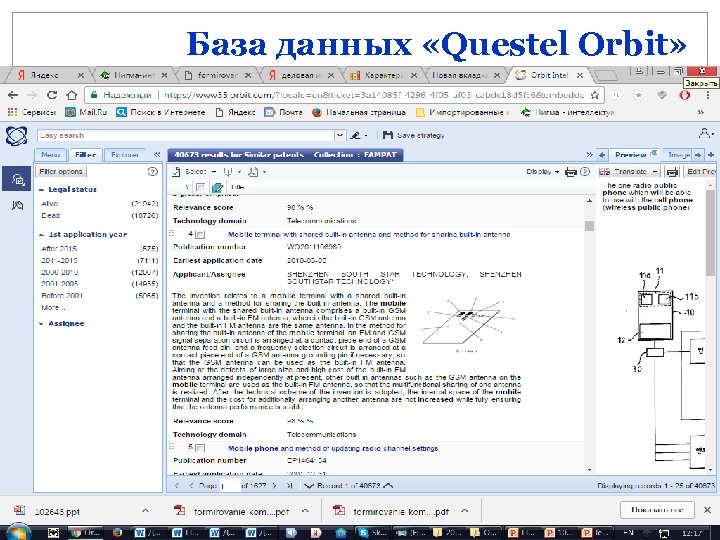Filter by Alive legal status
The height and width of the screenshot is (540, 720).
coord(50,203)
